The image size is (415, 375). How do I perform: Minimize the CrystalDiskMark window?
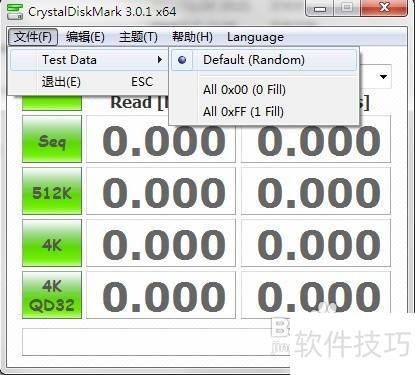320,8
